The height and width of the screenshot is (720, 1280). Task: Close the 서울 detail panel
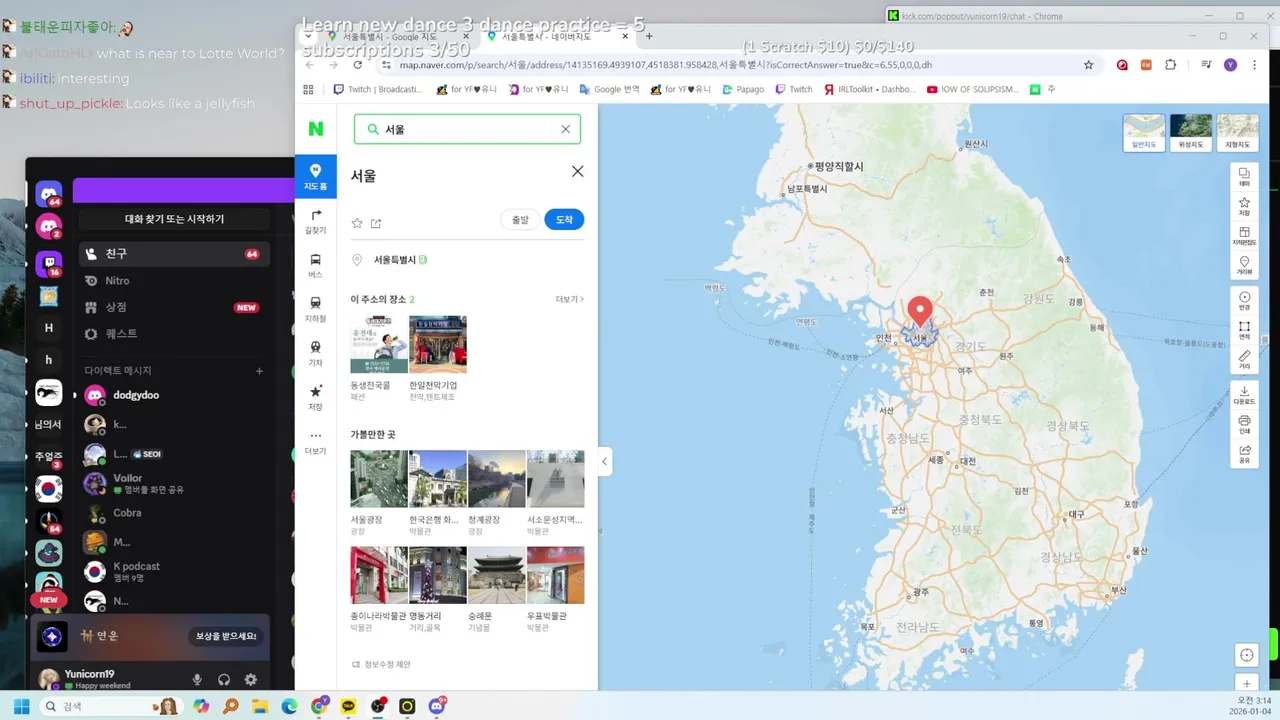(x=577, y=172)
